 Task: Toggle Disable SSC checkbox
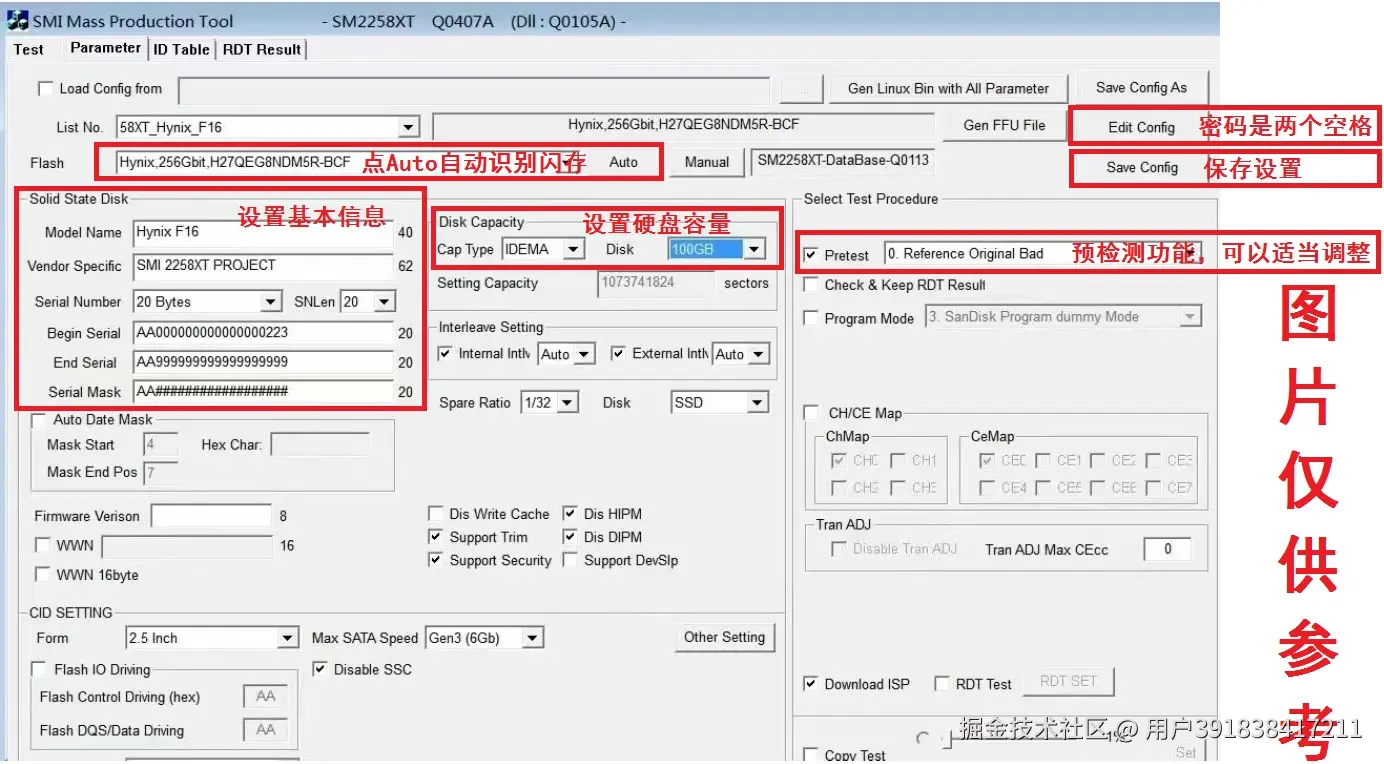click(320, 669)
